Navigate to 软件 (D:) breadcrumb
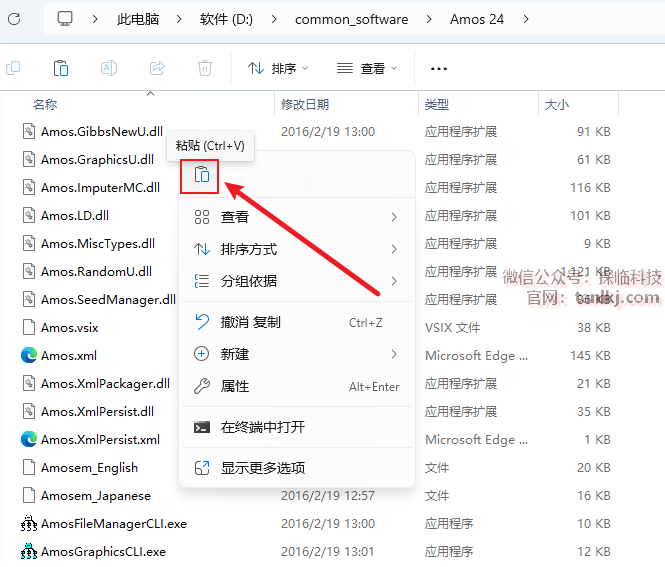665x567 pixels. [x=226, y=19]
